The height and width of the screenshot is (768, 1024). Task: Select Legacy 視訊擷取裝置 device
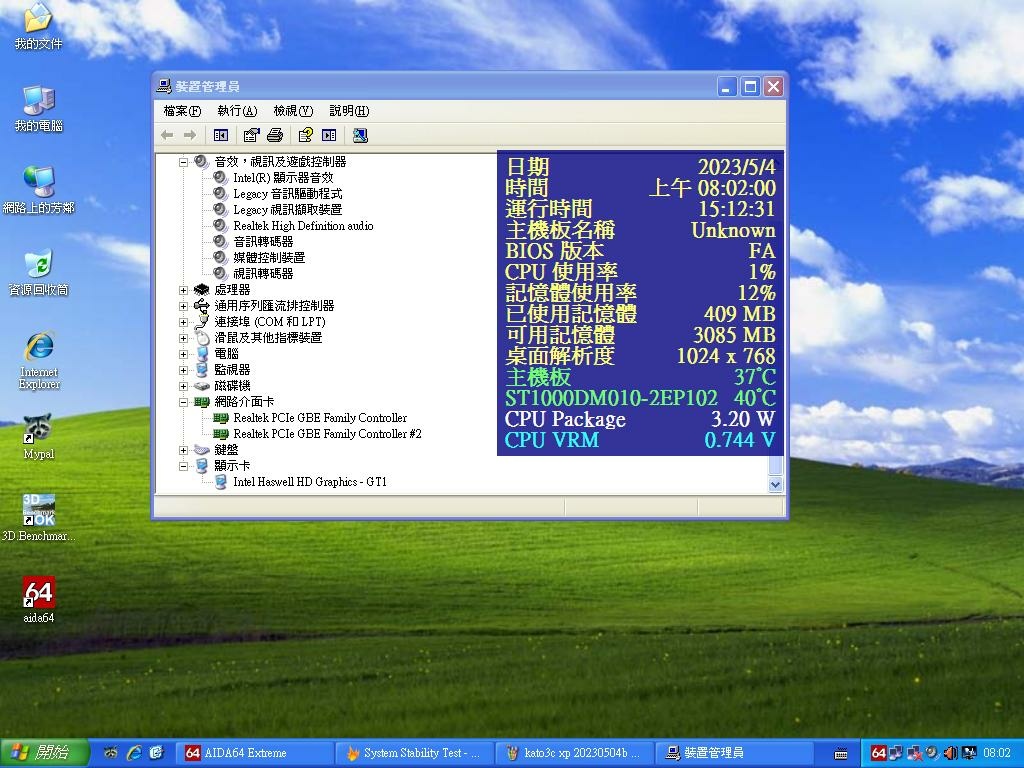click(287, 210)
